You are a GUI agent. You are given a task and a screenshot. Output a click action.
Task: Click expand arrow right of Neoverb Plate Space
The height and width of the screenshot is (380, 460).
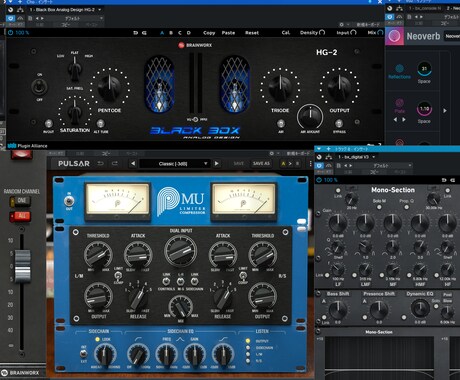(445, 110)
